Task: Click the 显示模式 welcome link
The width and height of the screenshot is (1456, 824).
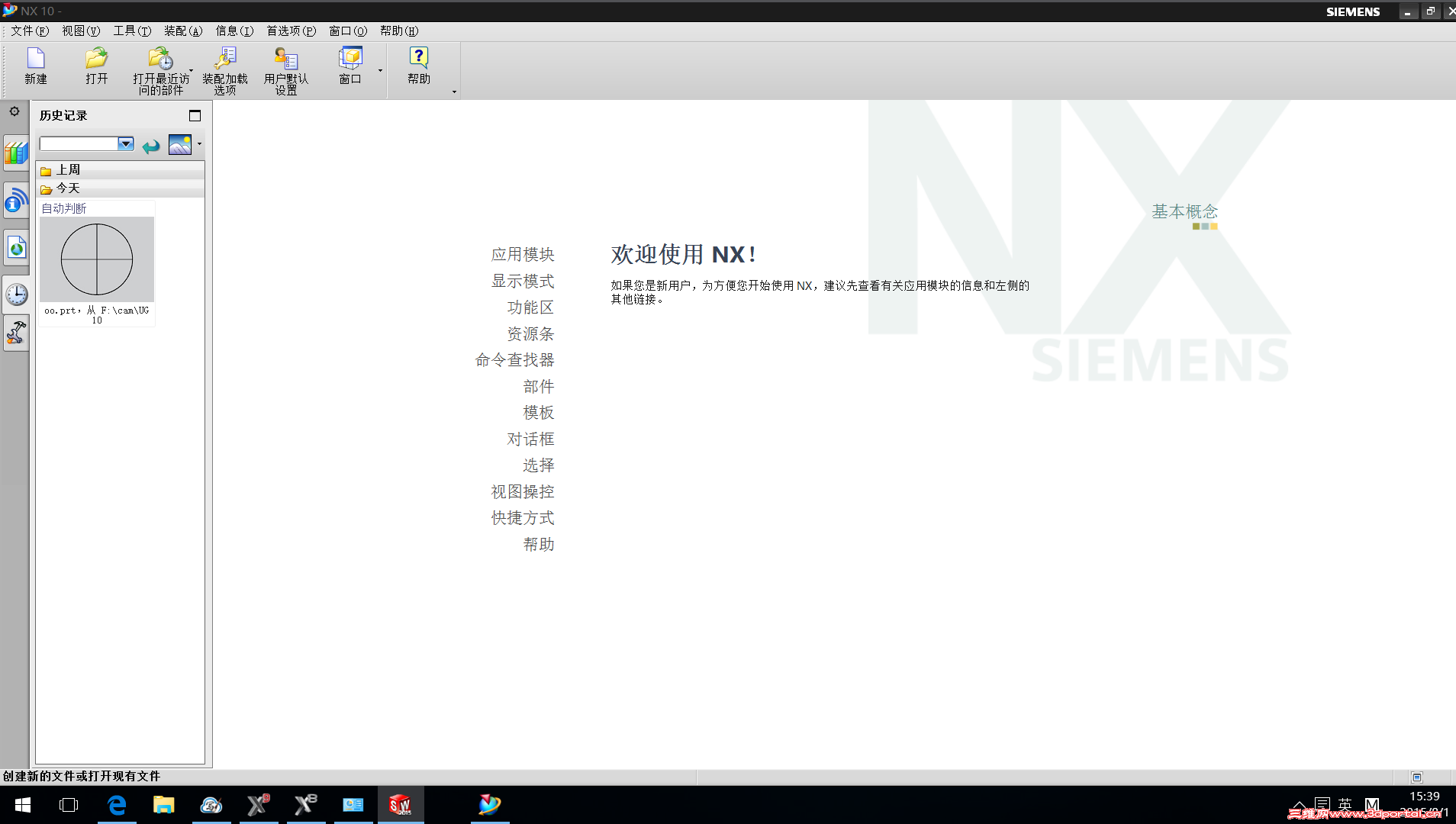Action: [x=523, y=282]
